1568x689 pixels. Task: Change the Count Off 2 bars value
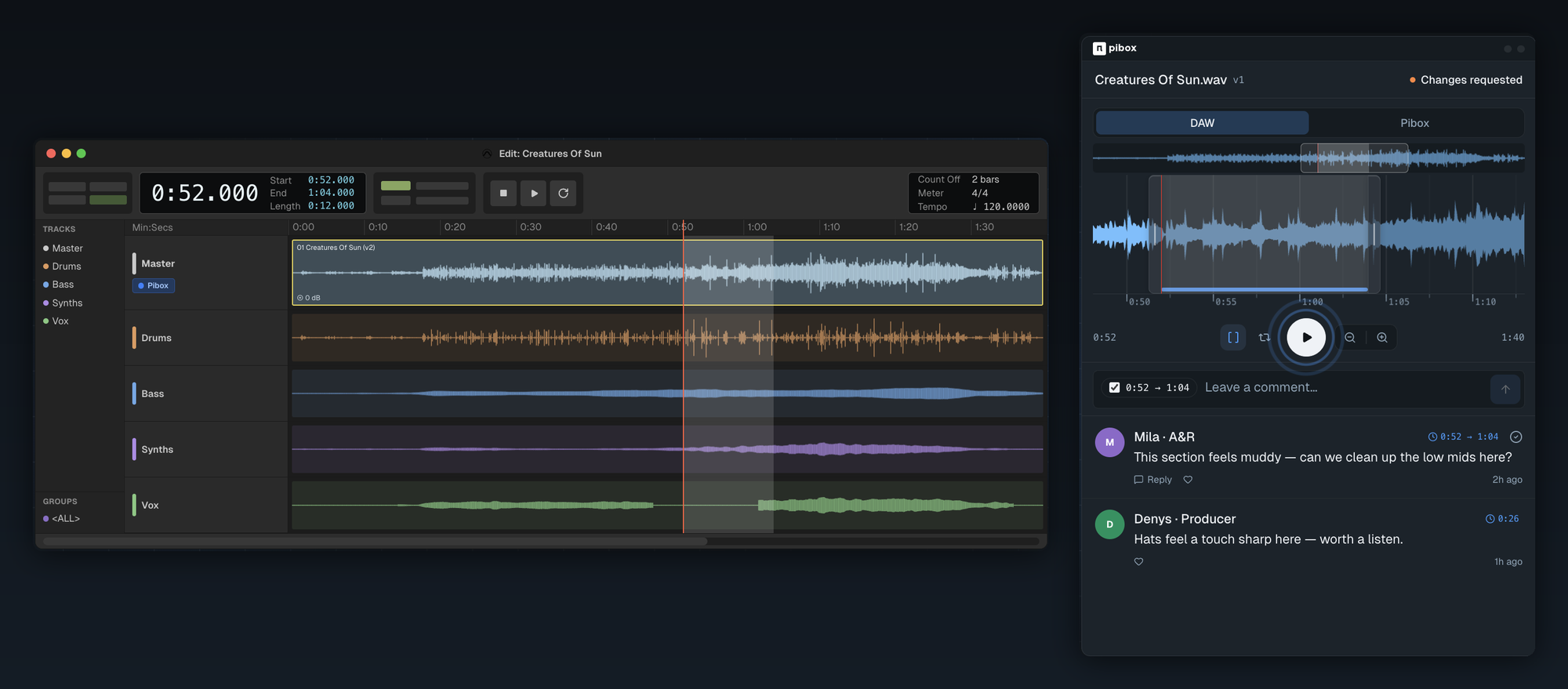click(x=985, y=180)
